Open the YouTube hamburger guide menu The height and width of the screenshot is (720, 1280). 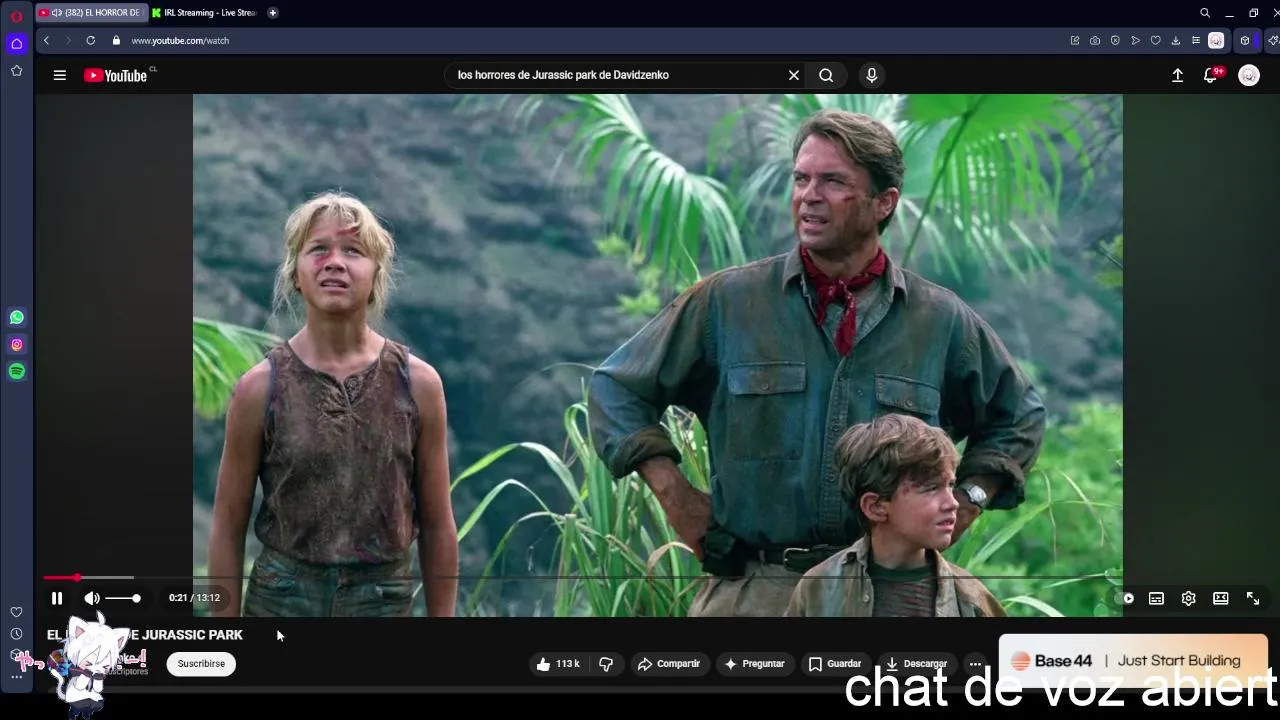[60, 75]
